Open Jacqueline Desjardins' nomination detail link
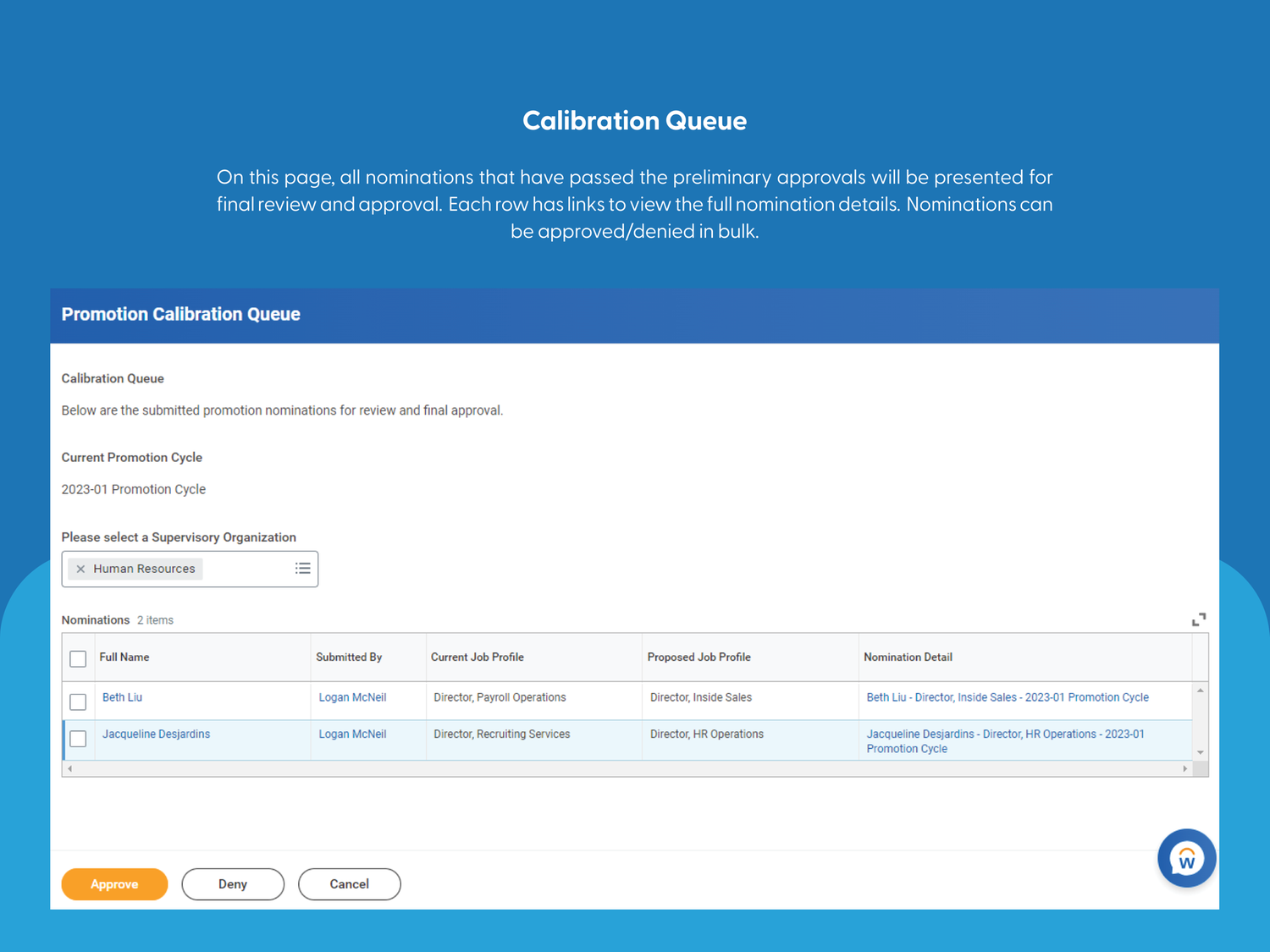 pyautogui.click(x=1004, y=740)
